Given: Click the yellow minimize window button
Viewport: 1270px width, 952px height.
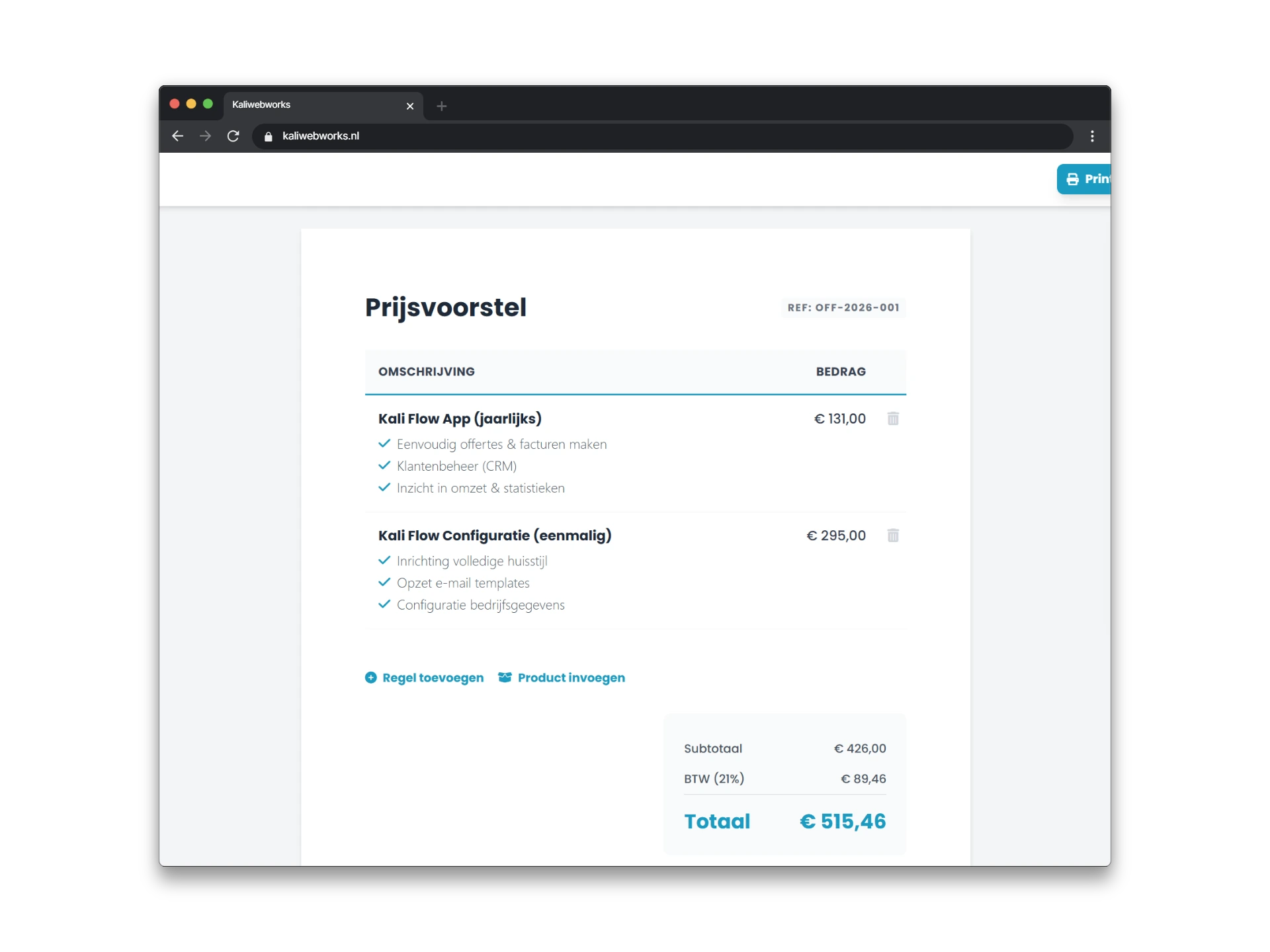Looking at the screenshot, I should pos(191,104).
